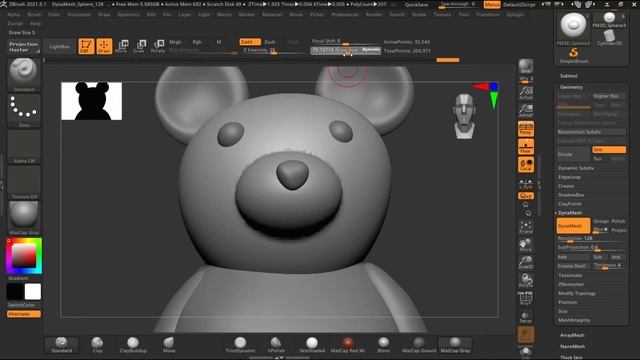Open the LightBox button

(59, 47)
